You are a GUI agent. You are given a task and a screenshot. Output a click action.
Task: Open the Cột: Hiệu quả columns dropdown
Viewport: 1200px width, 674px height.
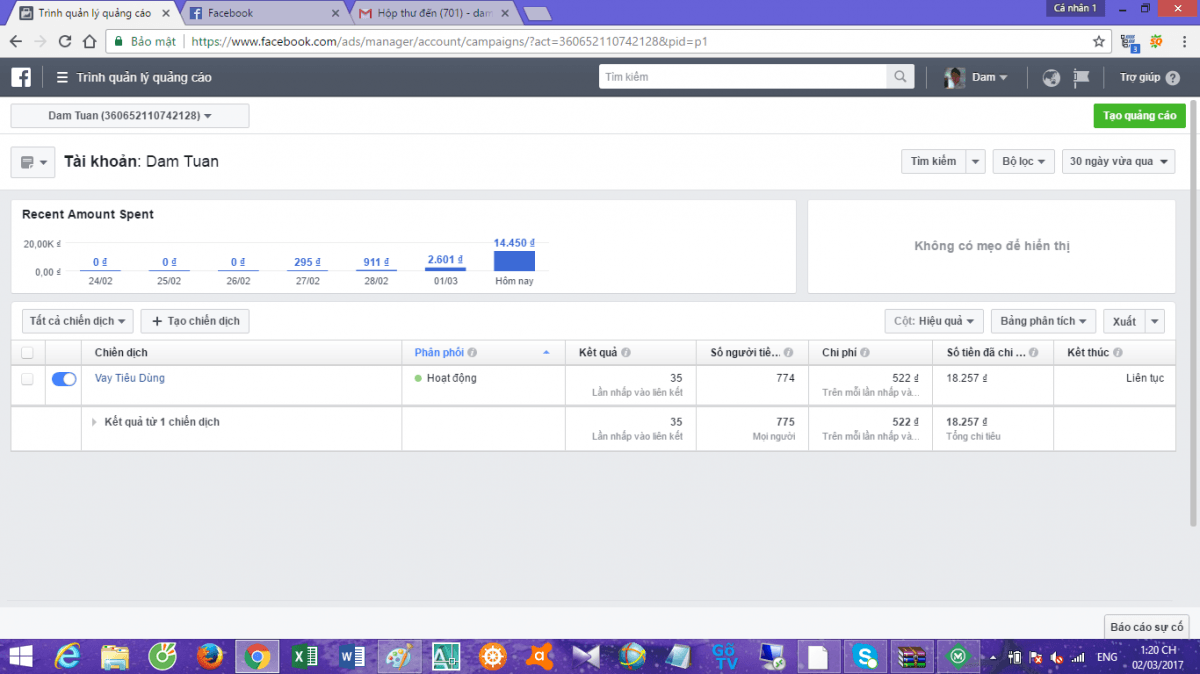(934, 321)
